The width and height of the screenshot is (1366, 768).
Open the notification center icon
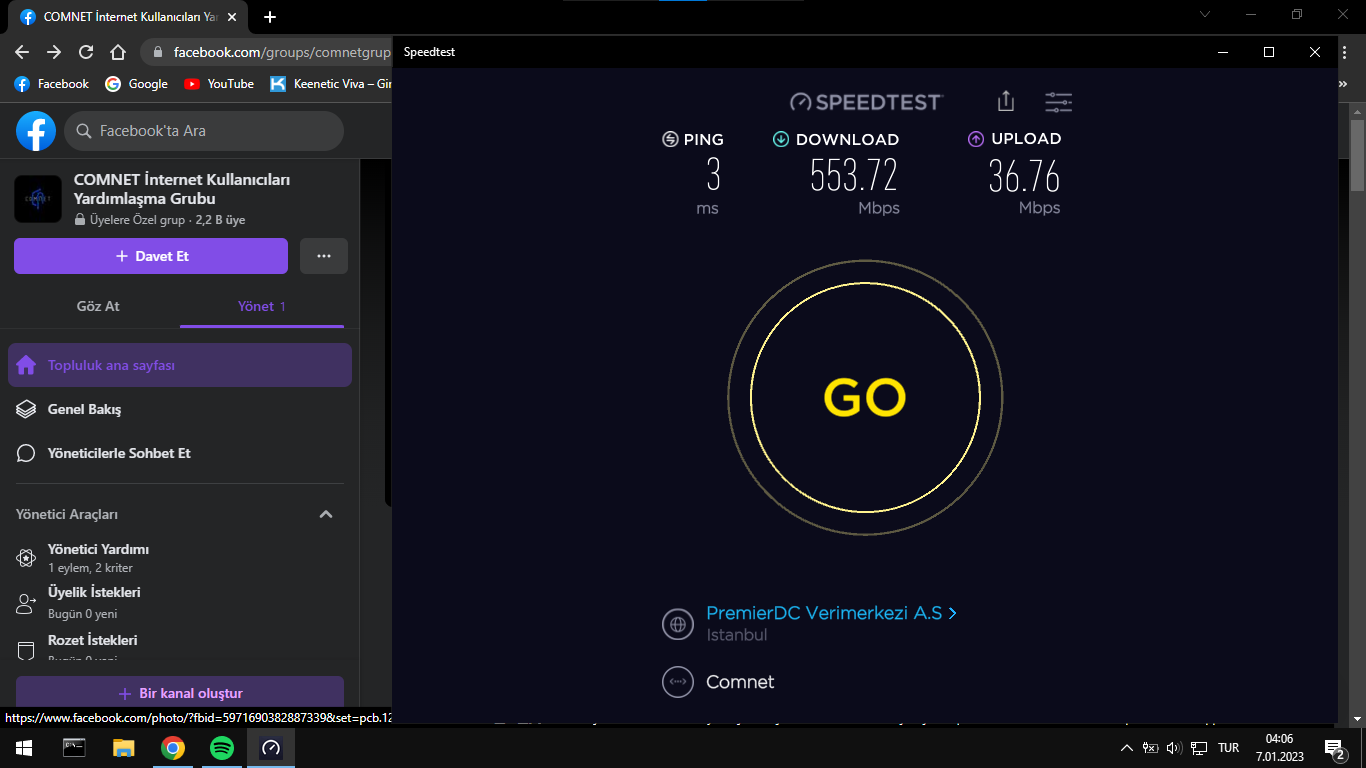click(1334, 747)
